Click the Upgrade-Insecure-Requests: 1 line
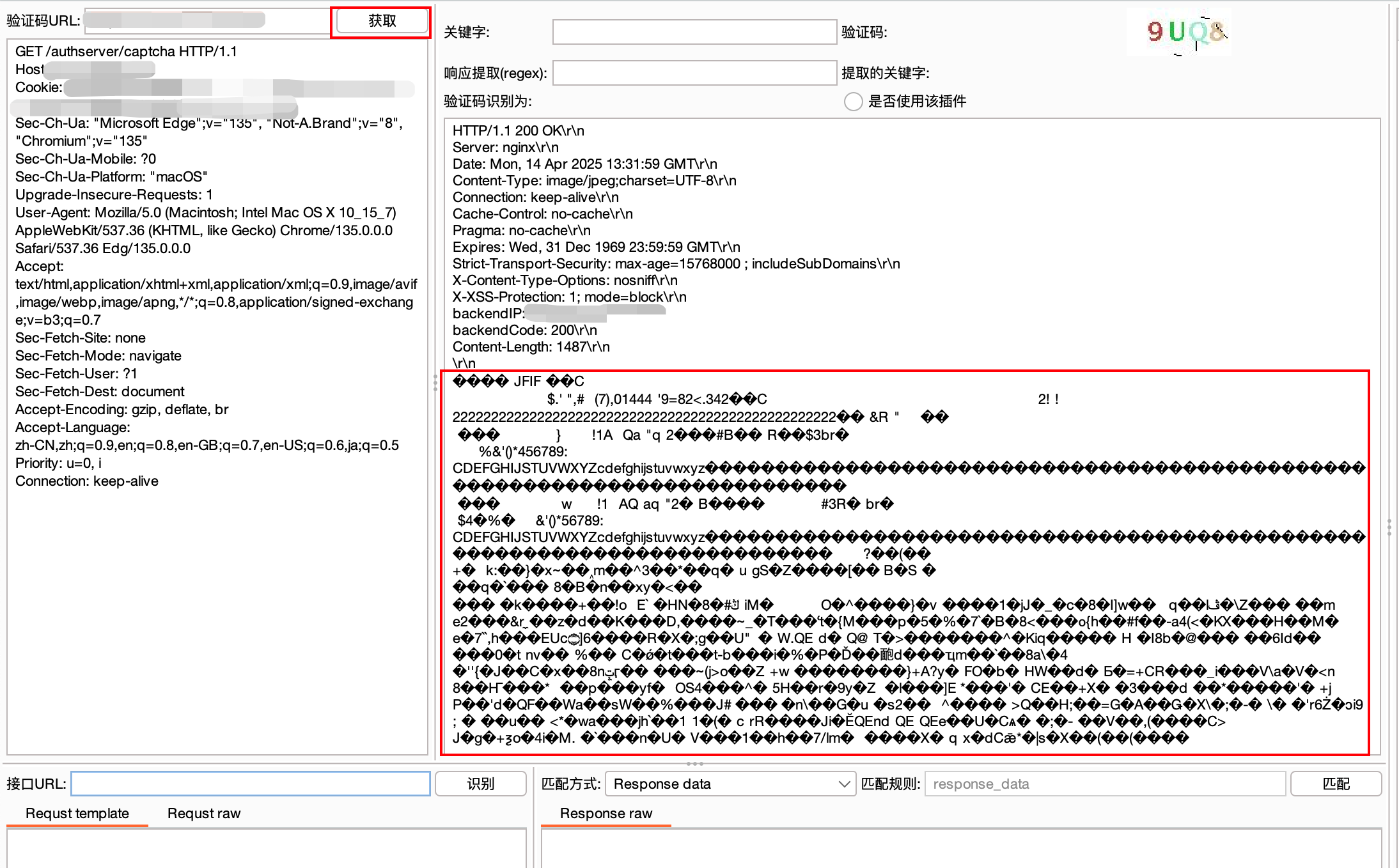 pyautogui.click(x=114, y=194)
